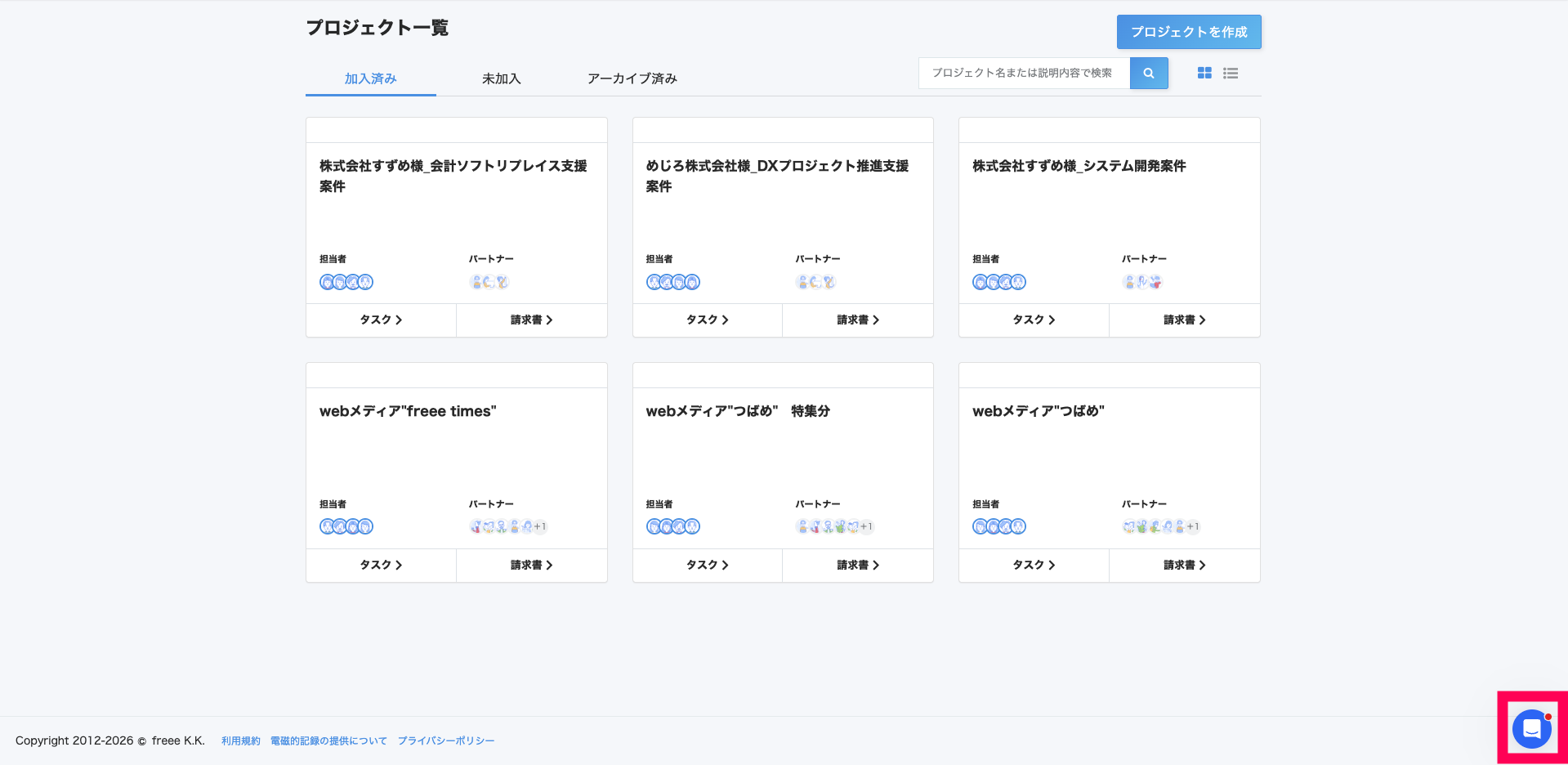The height and width of the screenshot is (765, 1568).
Task: Open 請求書 for めじろ株式会社様 DX project
Action: pos(858,320)
